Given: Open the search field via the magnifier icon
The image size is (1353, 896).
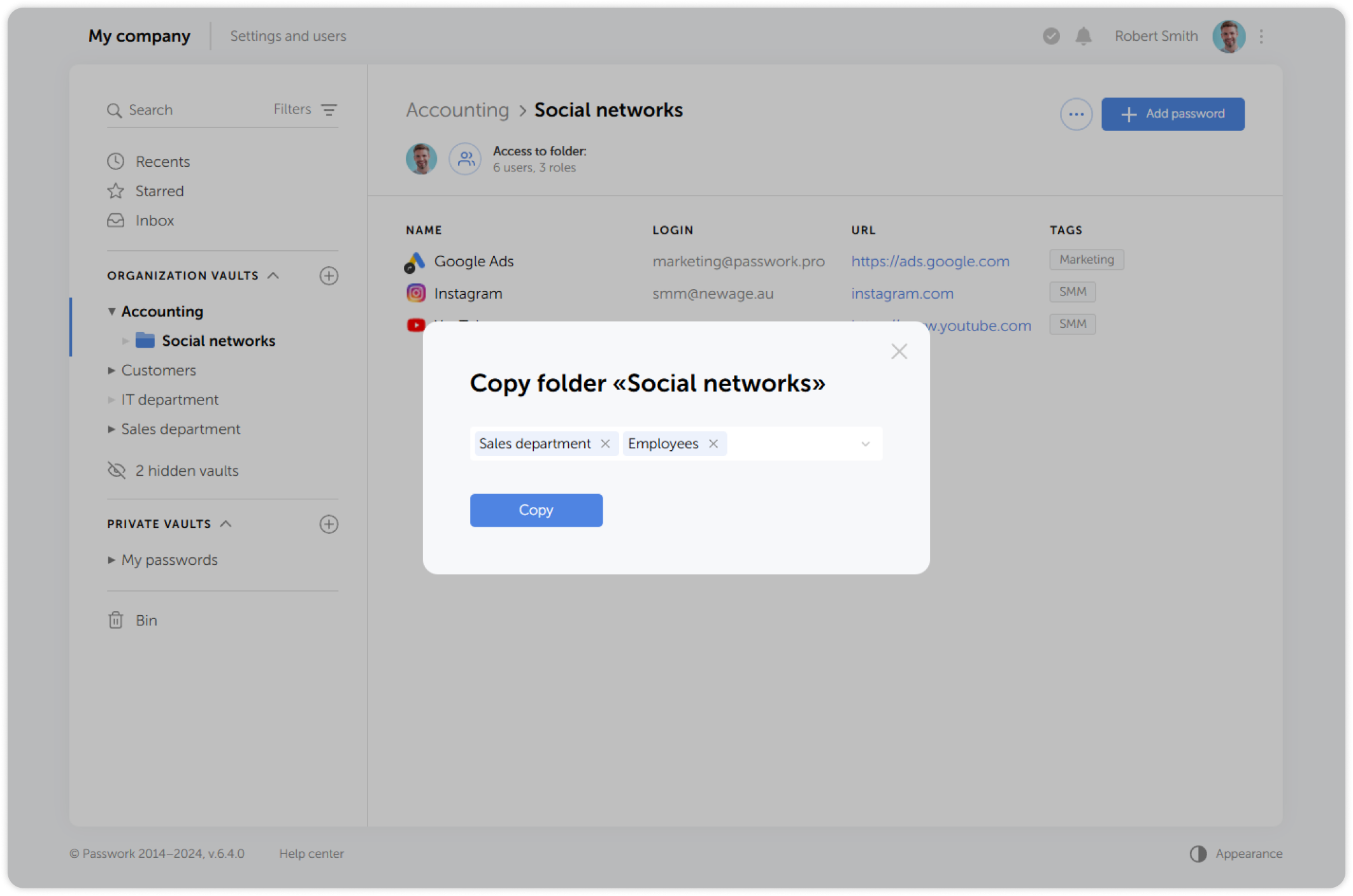Looking at the screenshot, I should 115,110.
